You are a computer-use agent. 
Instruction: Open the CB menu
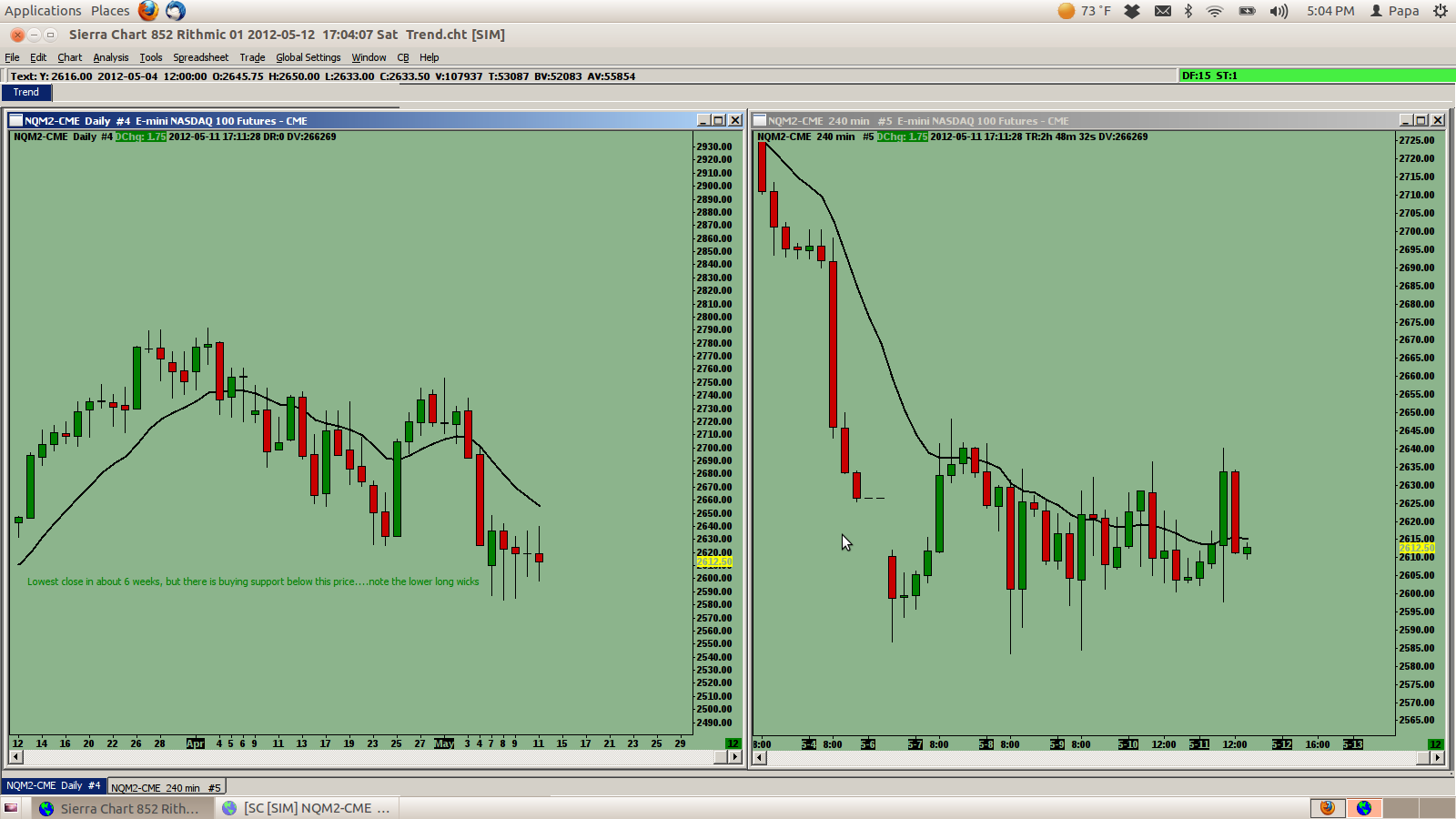tap(403, 57)
